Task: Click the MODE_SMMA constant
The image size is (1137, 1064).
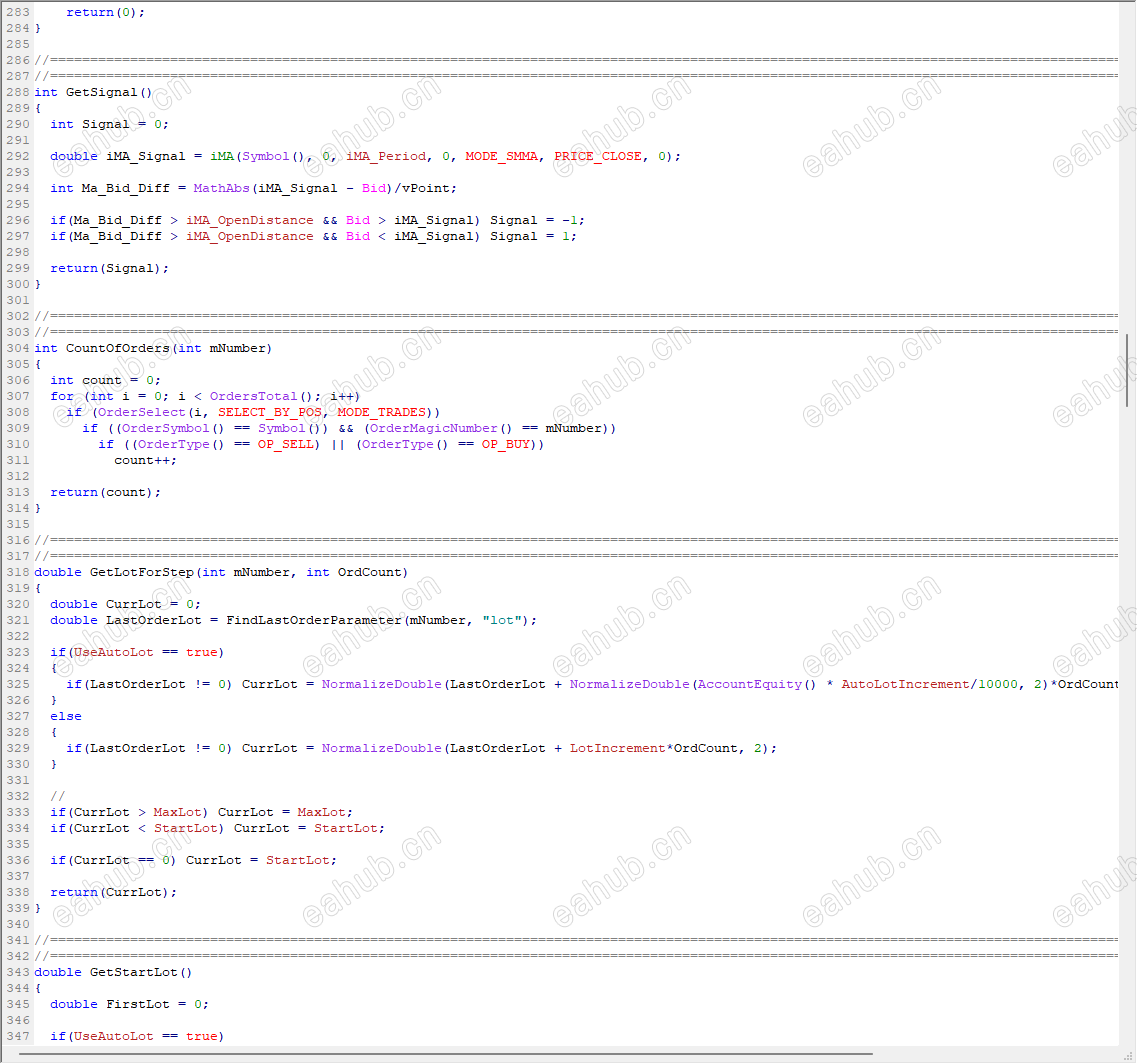Action: pyautogui.click(x=502, y=156)
